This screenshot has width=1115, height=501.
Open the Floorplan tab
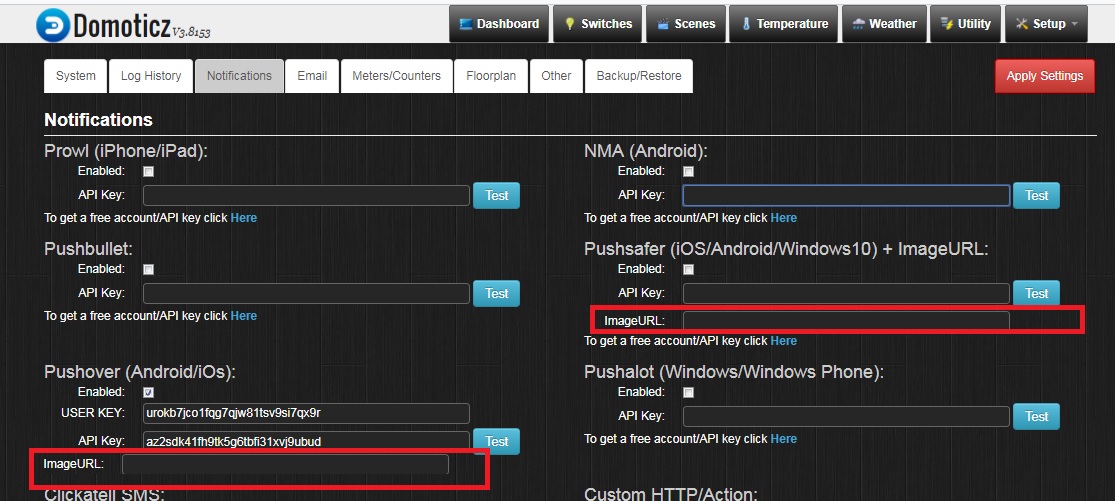[x=491, y=76]
